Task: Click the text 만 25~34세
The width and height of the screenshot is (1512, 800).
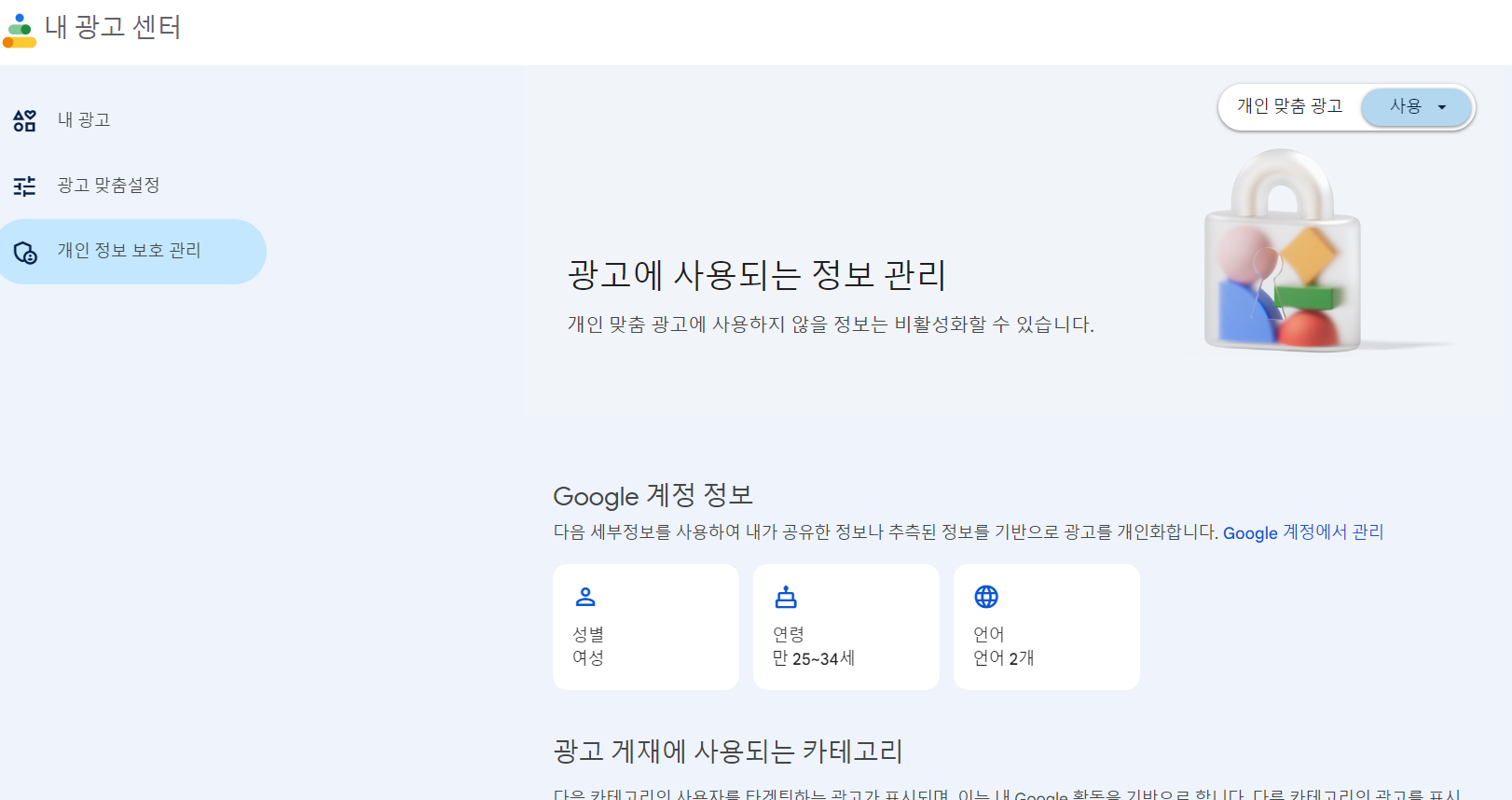Action: coord(814,658)
